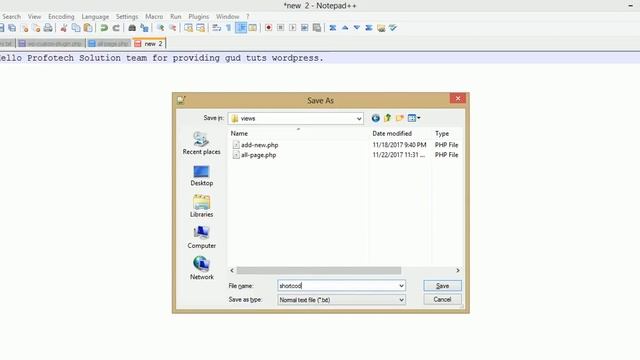The height and width of the screenshot is (360, 640).
Task: Click Run Macro Multiple Times icon
Action: pos(304,28)
